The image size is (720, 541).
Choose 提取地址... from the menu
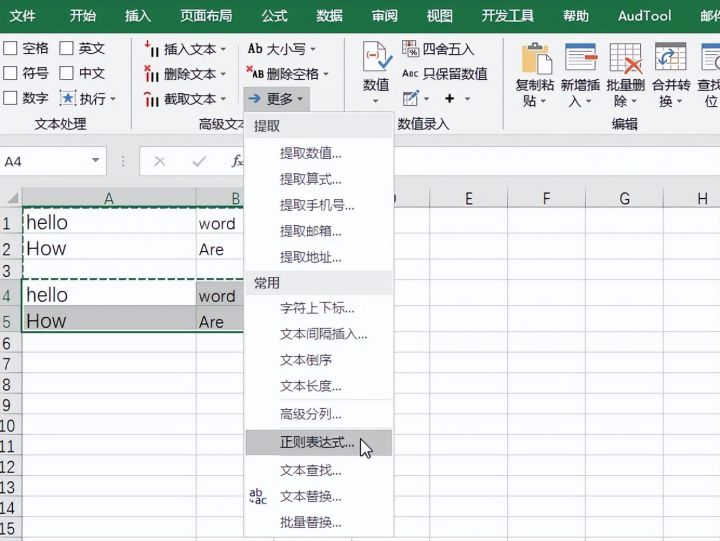click(319, 257)
